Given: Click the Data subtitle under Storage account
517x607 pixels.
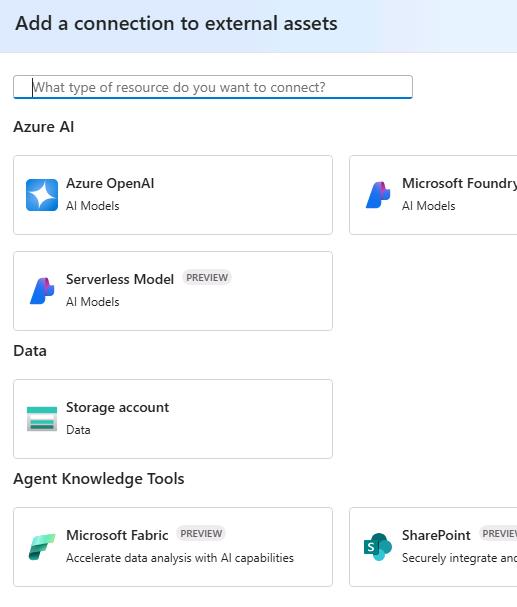Looking at the screenshot, I should pyautogui.click(x=78, y=430).
